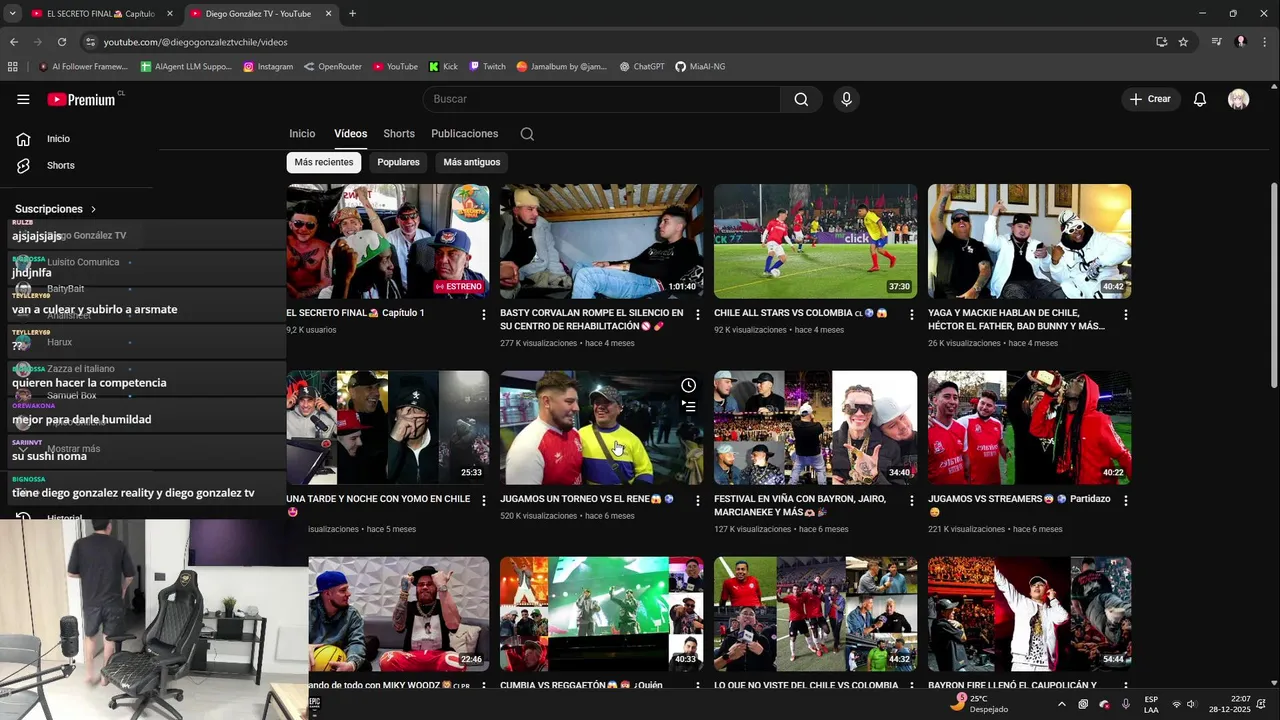
Task: Open YouTube notifications bell
Action: pos(1200,99)
